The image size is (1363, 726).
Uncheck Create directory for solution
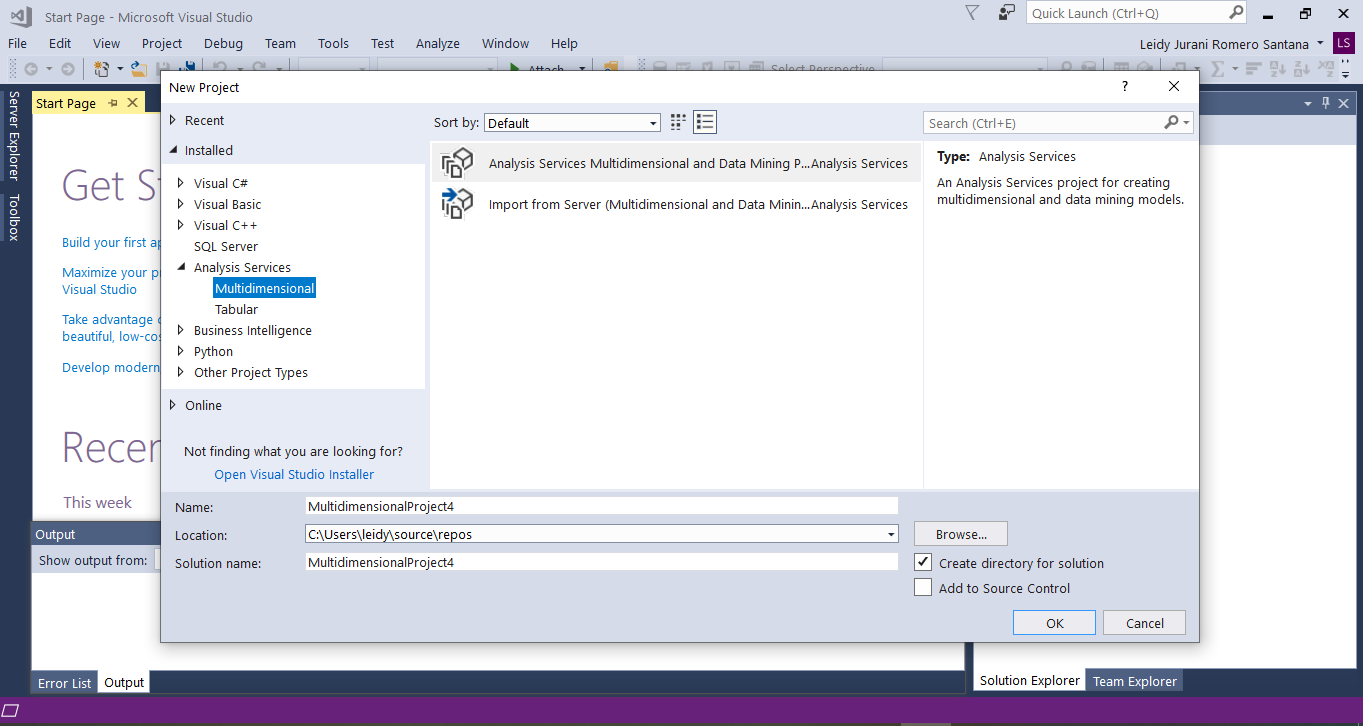click(x=923, y=563)
